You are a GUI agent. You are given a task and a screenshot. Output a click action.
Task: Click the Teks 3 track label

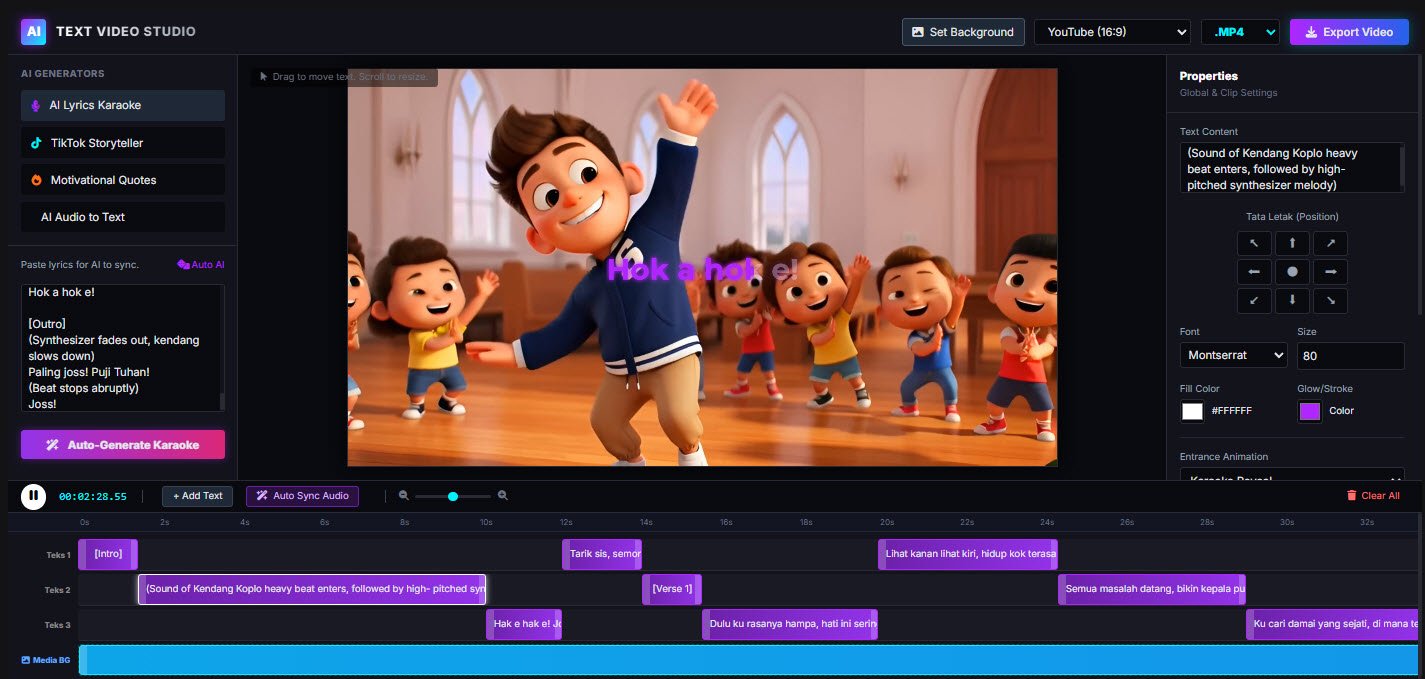pos(58,625)
